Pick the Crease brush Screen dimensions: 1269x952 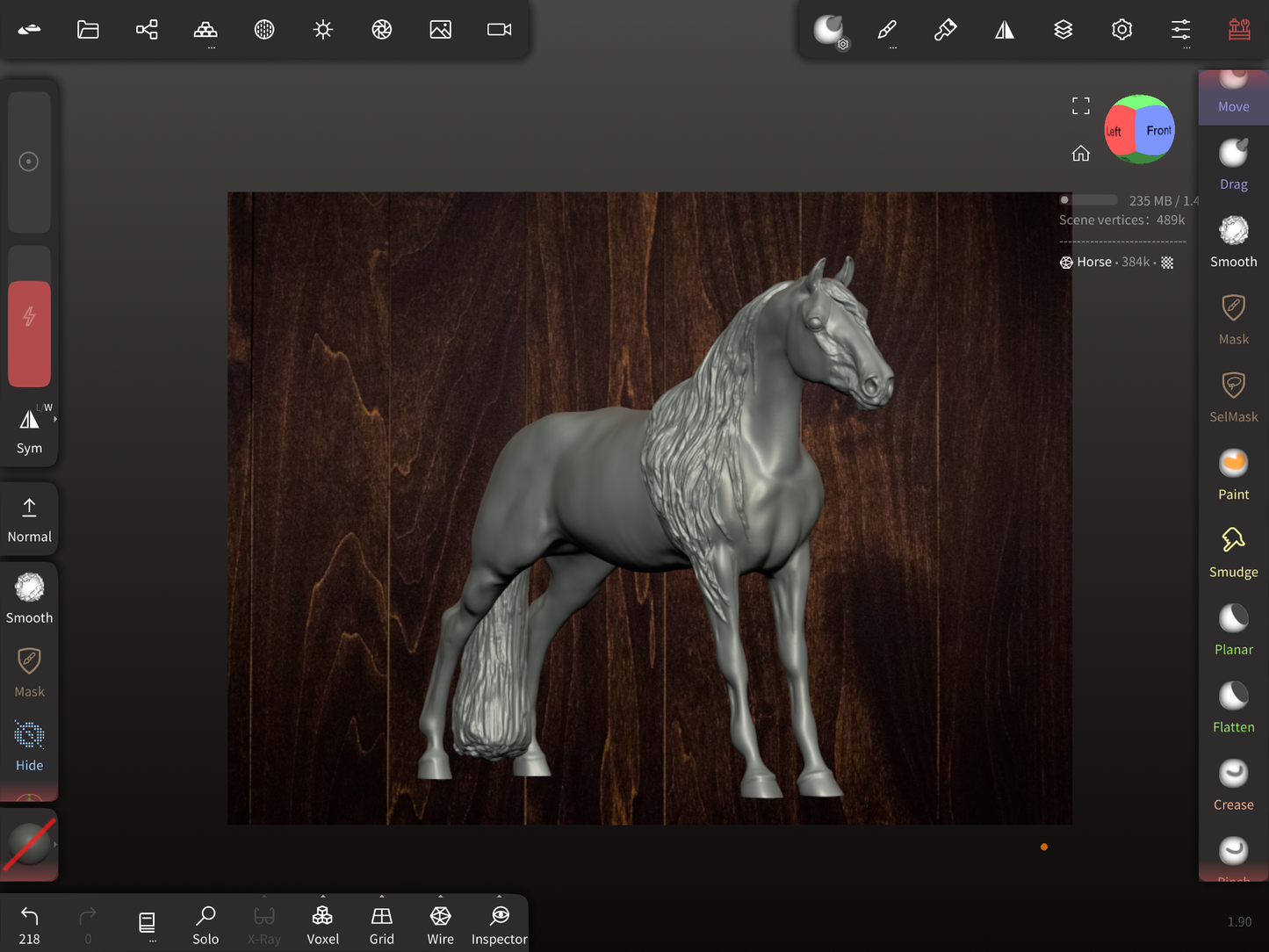coord(1233,785)
